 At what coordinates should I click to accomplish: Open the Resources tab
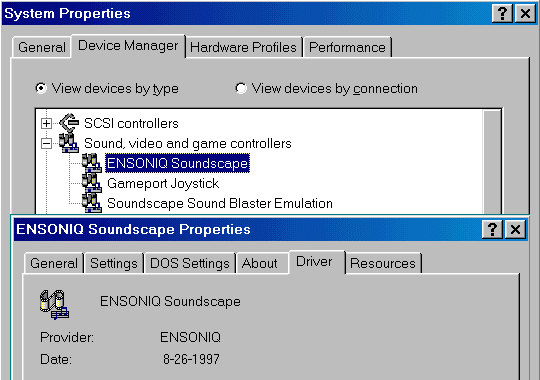383,263
